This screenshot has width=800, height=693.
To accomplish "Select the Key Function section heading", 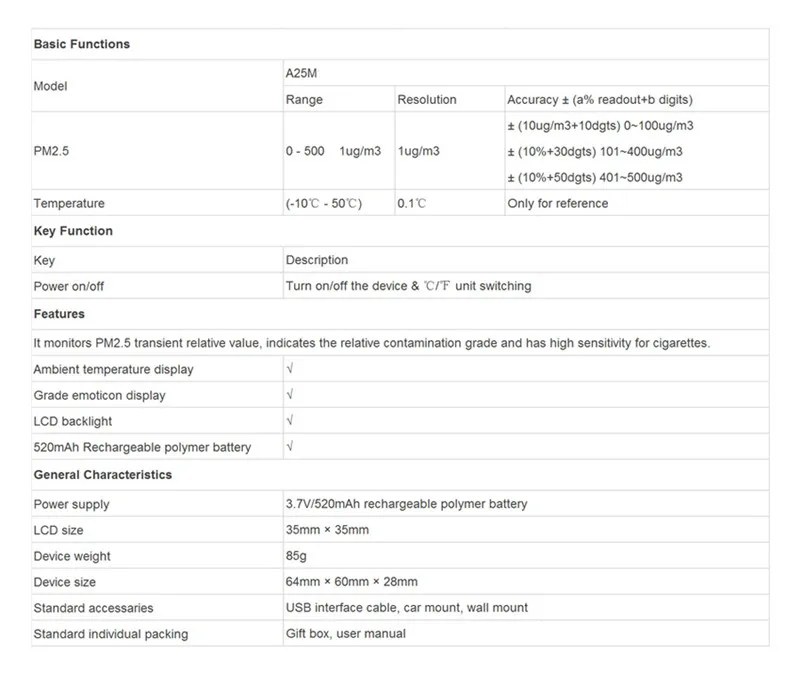I will [x=73, y=231].
